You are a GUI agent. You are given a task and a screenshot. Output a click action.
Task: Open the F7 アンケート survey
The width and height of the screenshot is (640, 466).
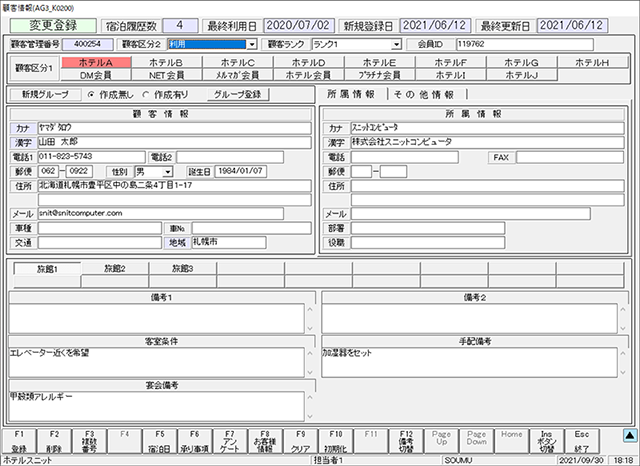tap(230, 441)
